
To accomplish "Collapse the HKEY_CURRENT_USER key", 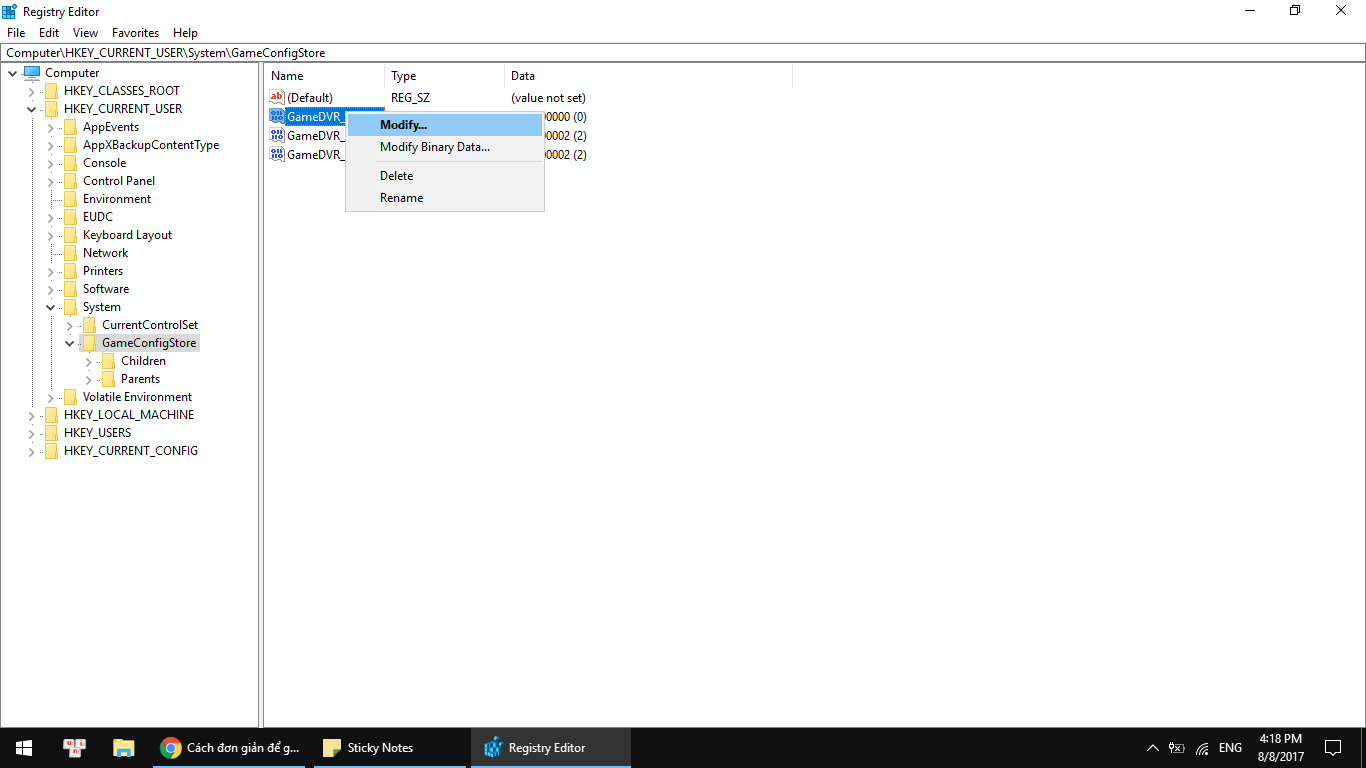I will [31, 108].
